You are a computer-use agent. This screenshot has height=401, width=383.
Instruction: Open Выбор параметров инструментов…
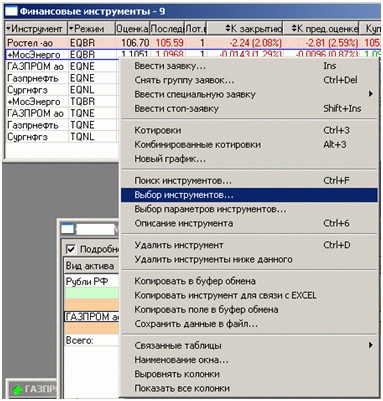pyautogui.click(x=249, y=209)
